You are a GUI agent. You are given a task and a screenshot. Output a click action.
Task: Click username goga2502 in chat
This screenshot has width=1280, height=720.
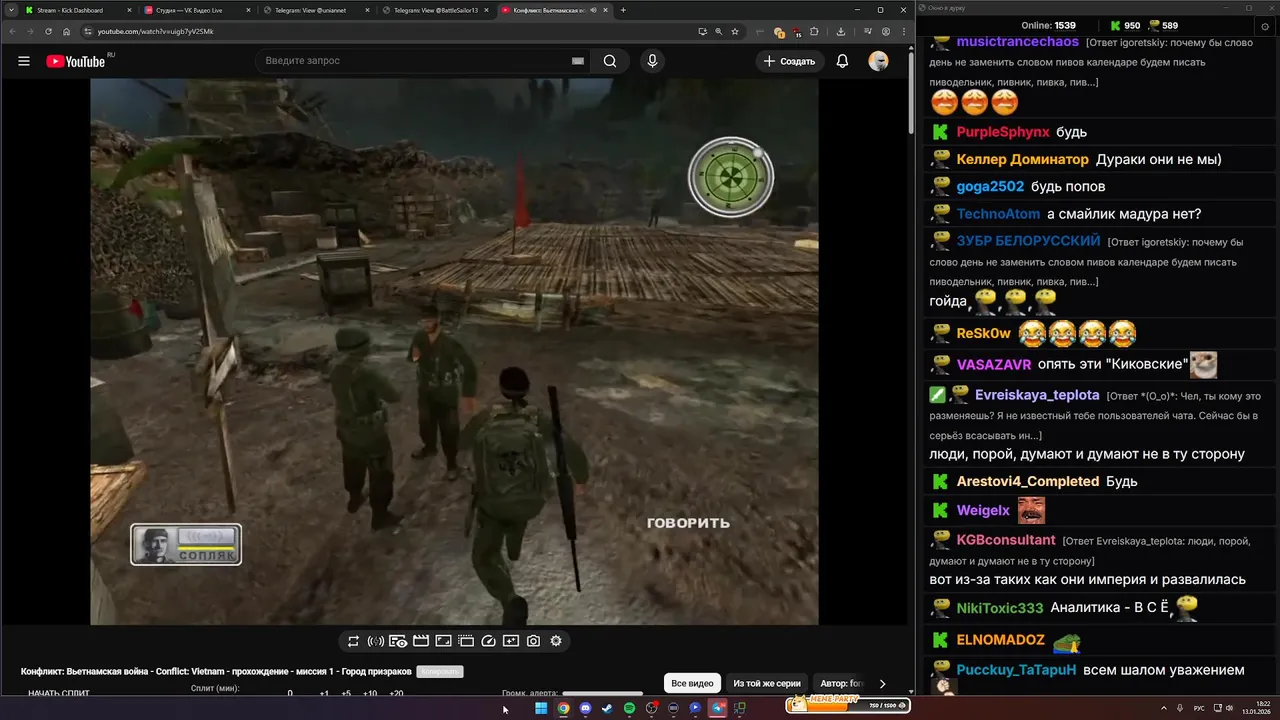pos(990,186)
